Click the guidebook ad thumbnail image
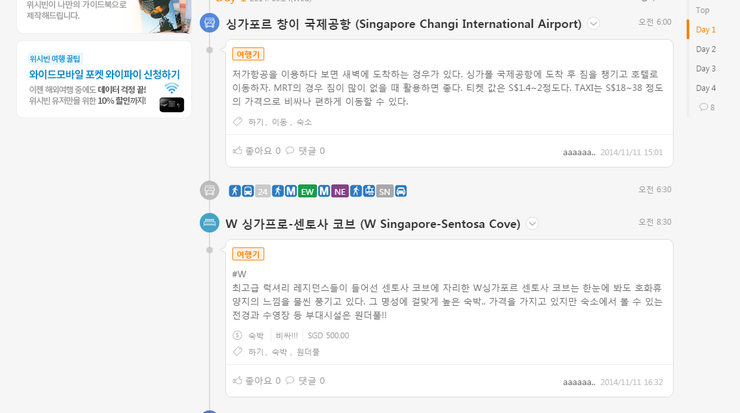This screenshot has width=740, height=413. click(x=165, y=16)
